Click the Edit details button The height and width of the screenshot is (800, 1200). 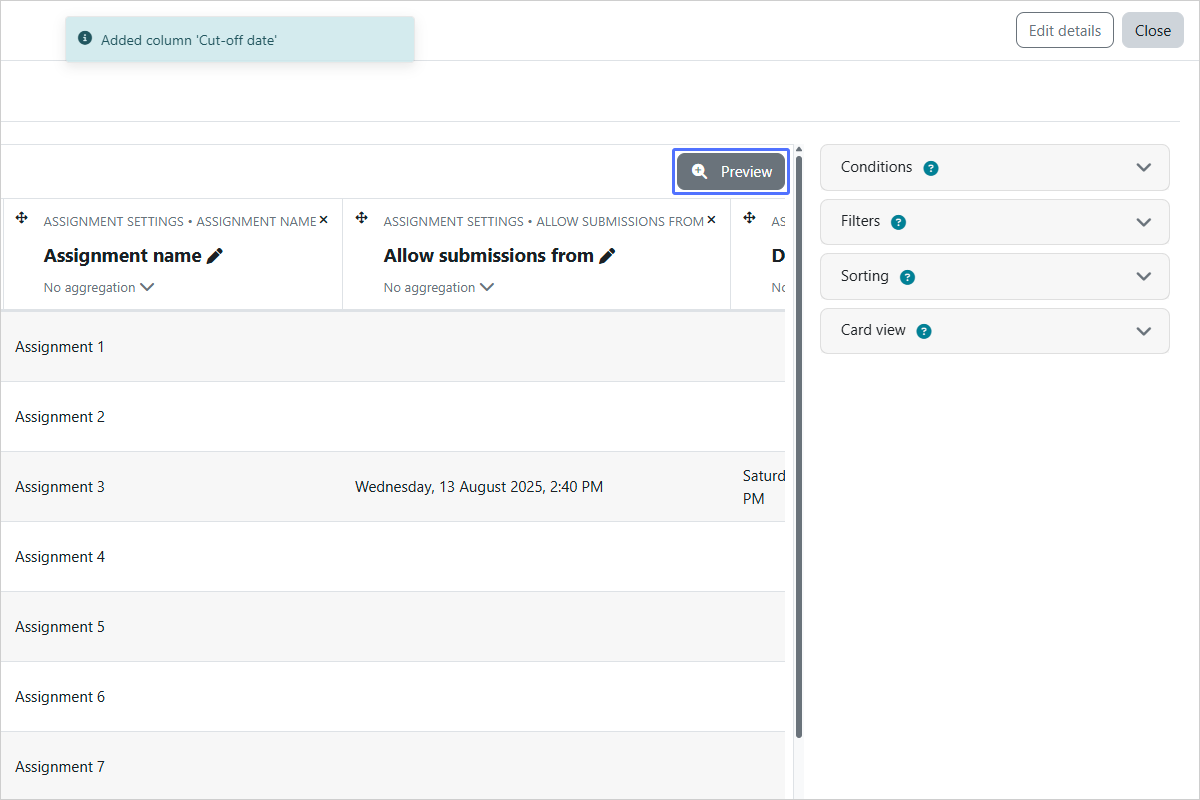[1065, 30]
